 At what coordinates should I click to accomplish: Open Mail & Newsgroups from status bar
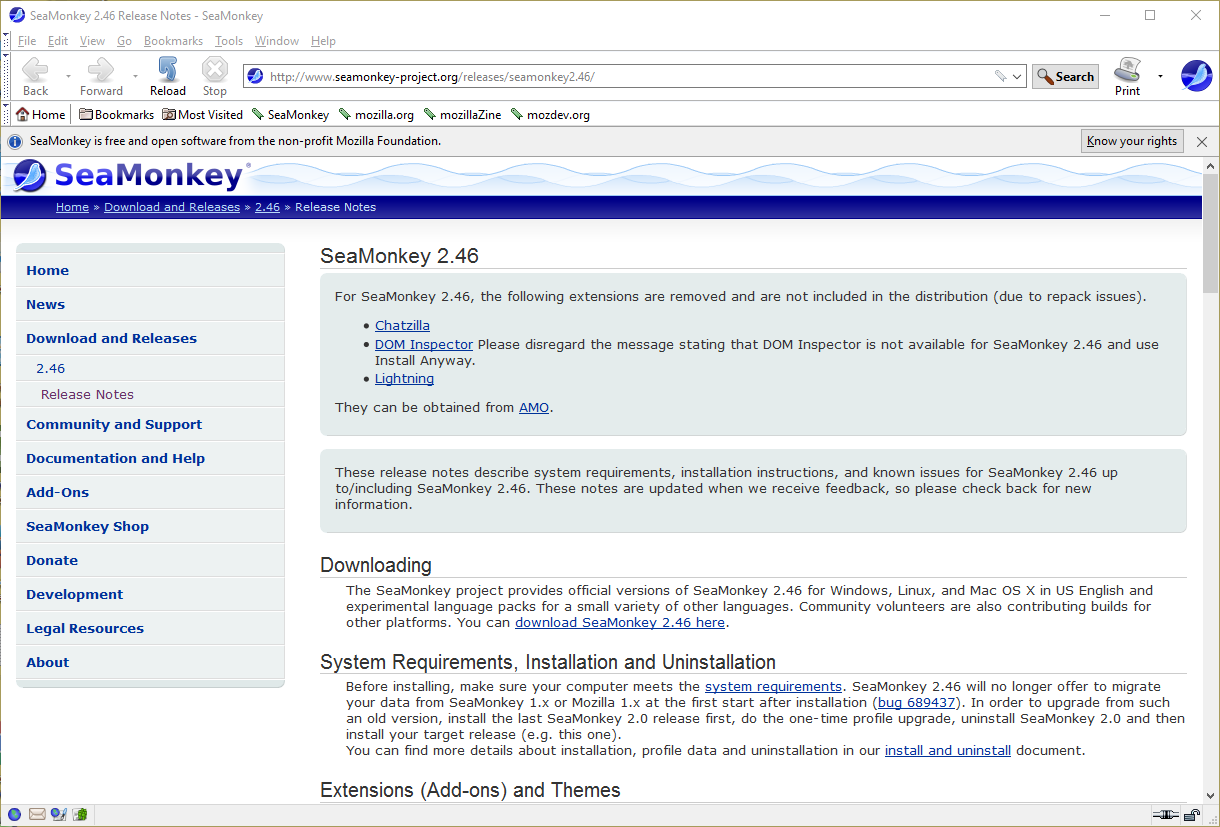(37, 814)
